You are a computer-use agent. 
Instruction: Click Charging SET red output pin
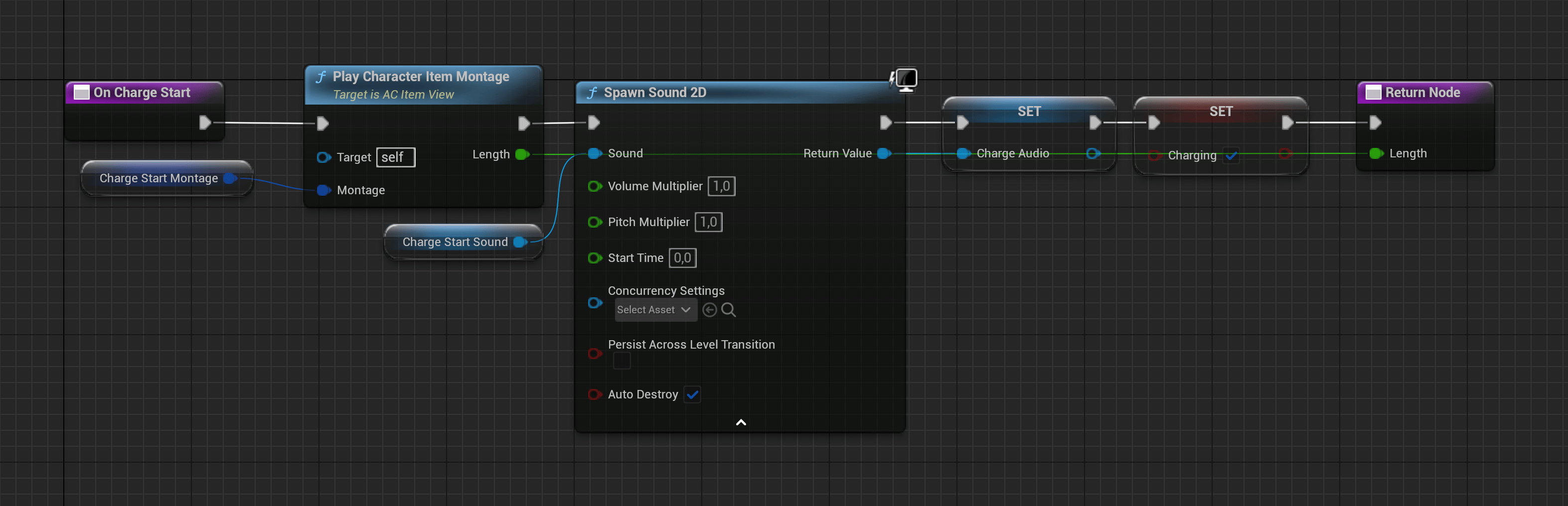pos(1285,154)
